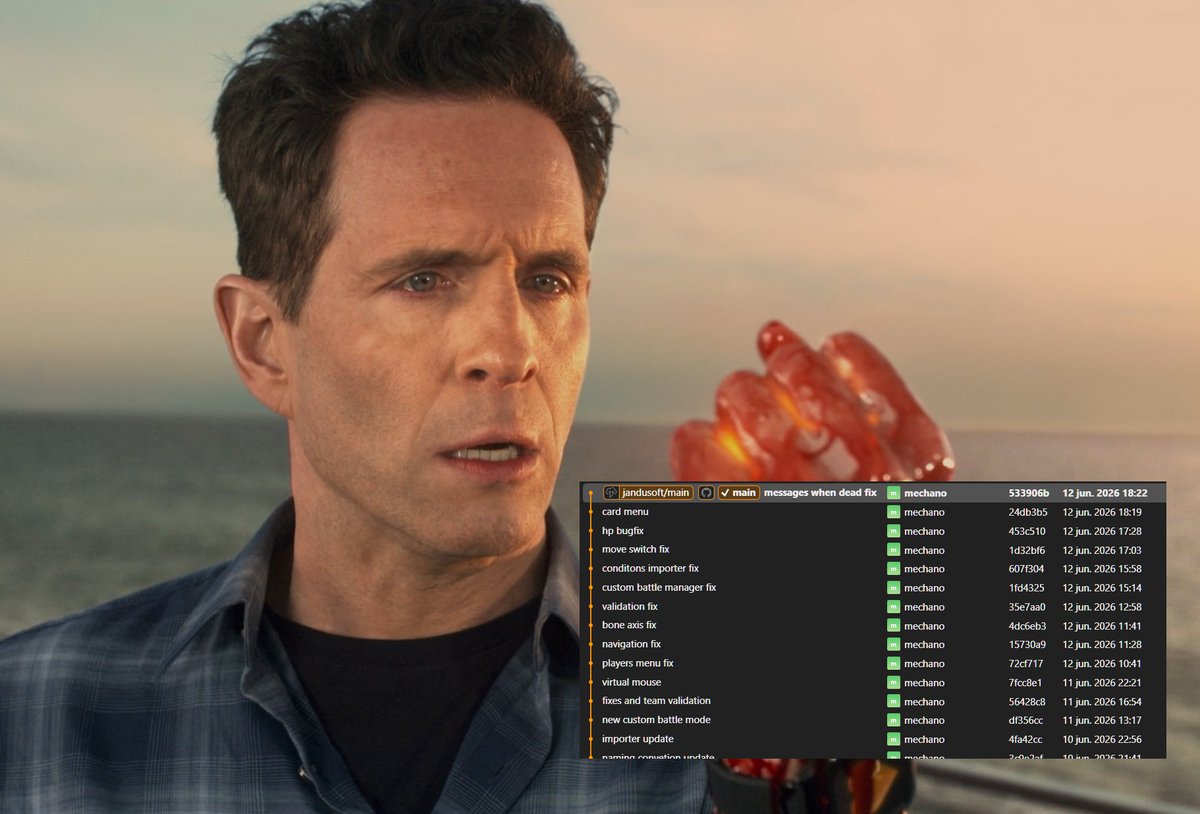Click the GitHub icon badge
The width and height of the screenshot is (1200, 814).
click(x=706, y=493)
